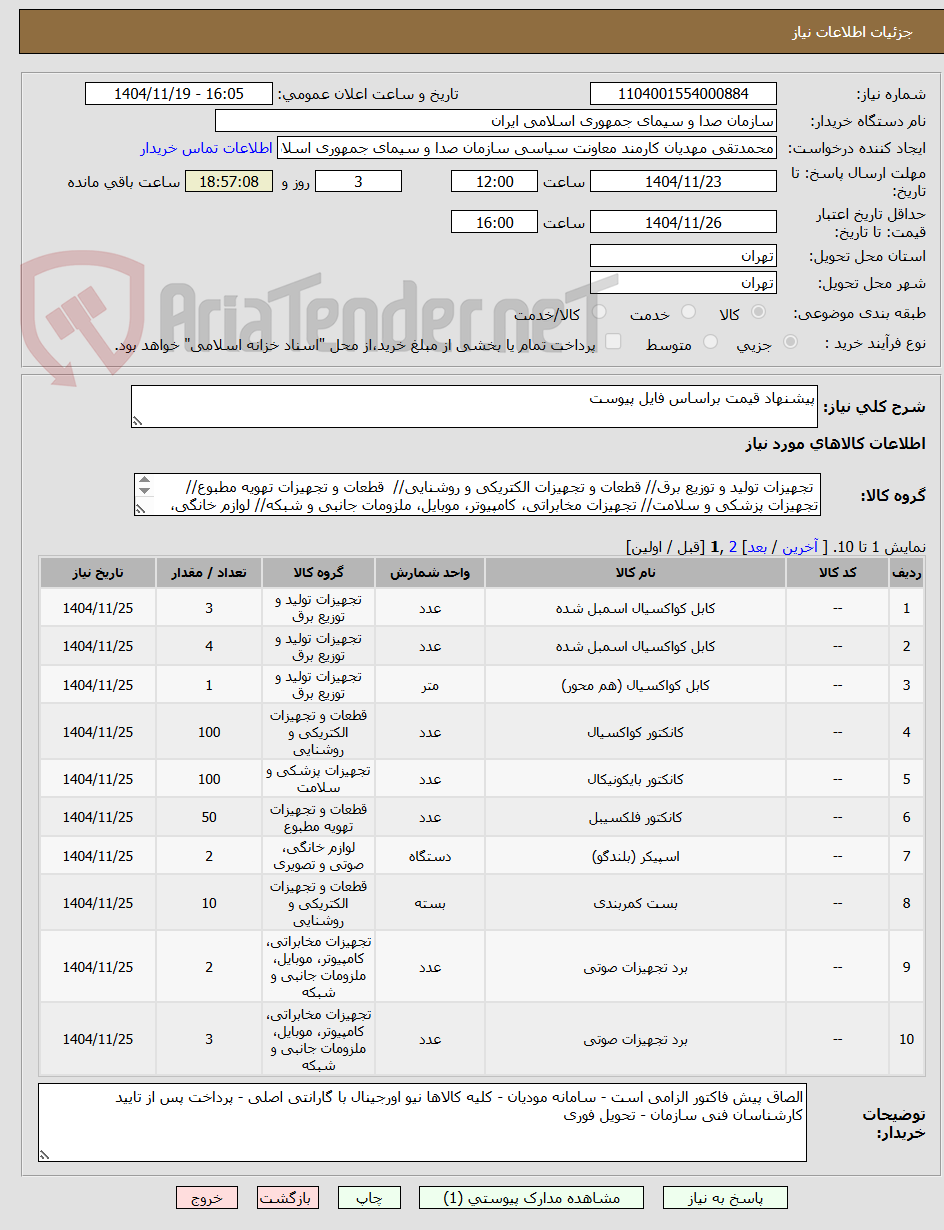Click the 12:00 deadline time field

pyautogui.click(x=494, y=181)
